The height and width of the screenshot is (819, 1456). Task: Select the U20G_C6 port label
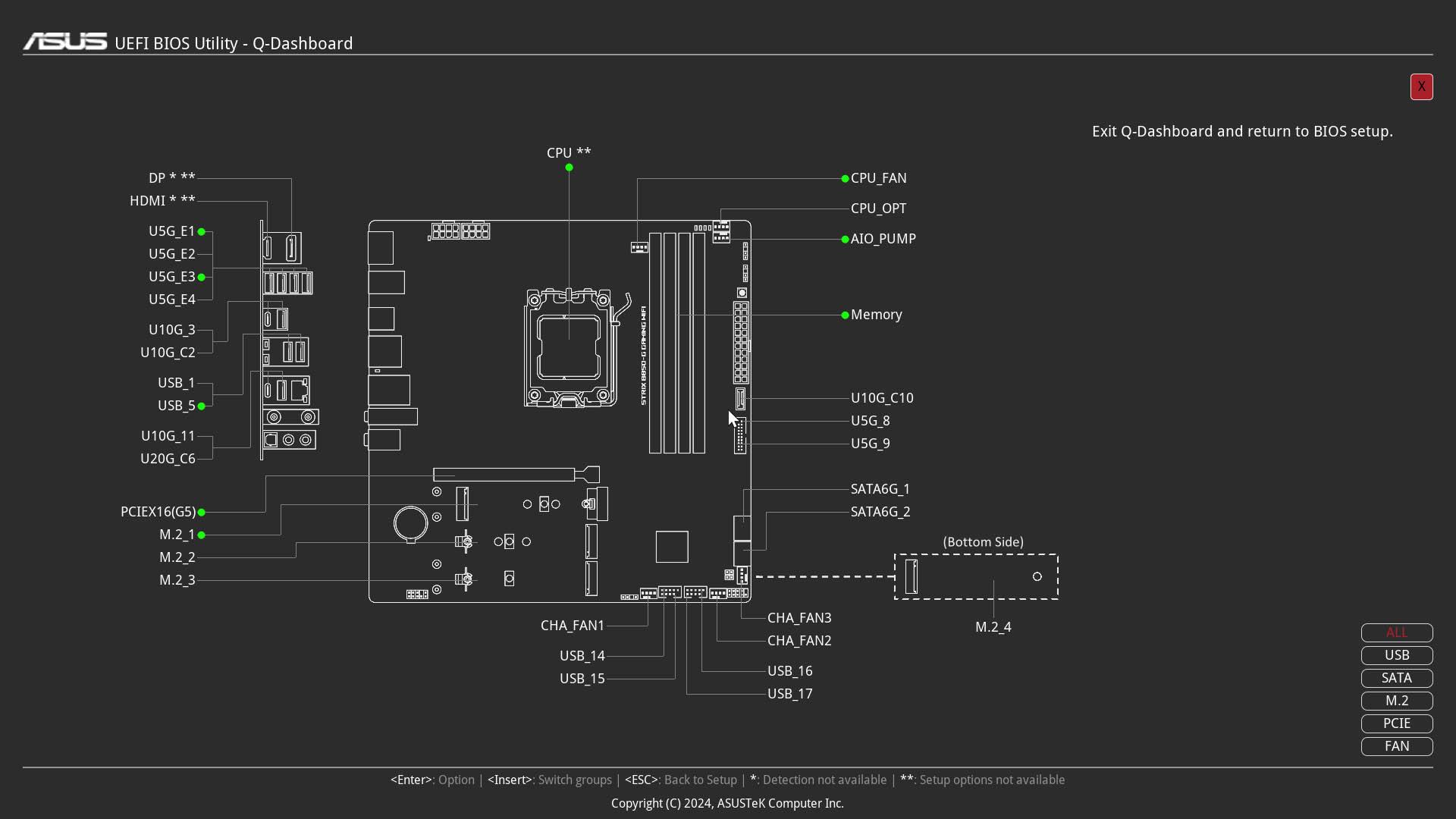[168, 459]
